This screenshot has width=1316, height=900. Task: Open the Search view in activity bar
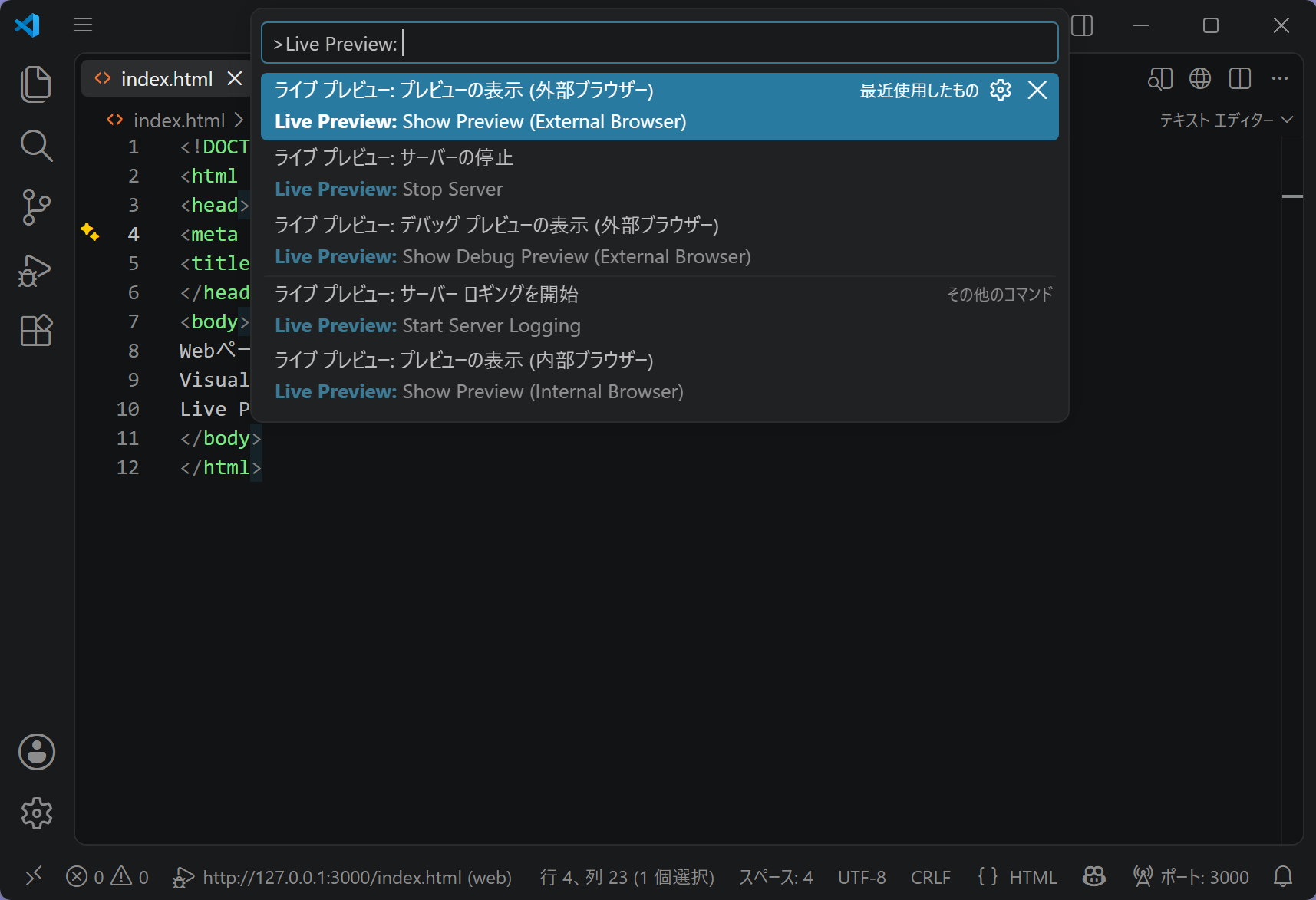coord(36,146)
